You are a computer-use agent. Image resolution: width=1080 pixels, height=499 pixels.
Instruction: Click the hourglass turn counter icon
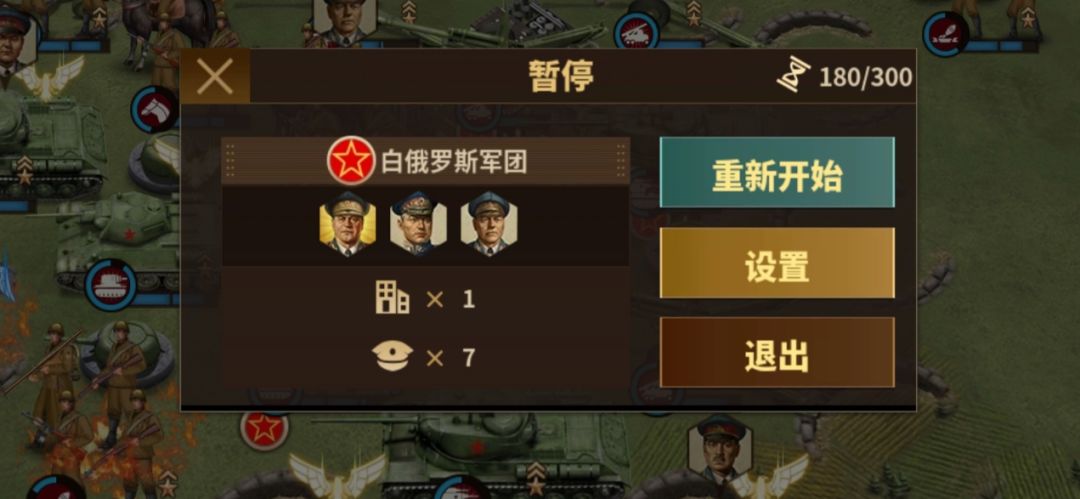[x=793, y=74]
